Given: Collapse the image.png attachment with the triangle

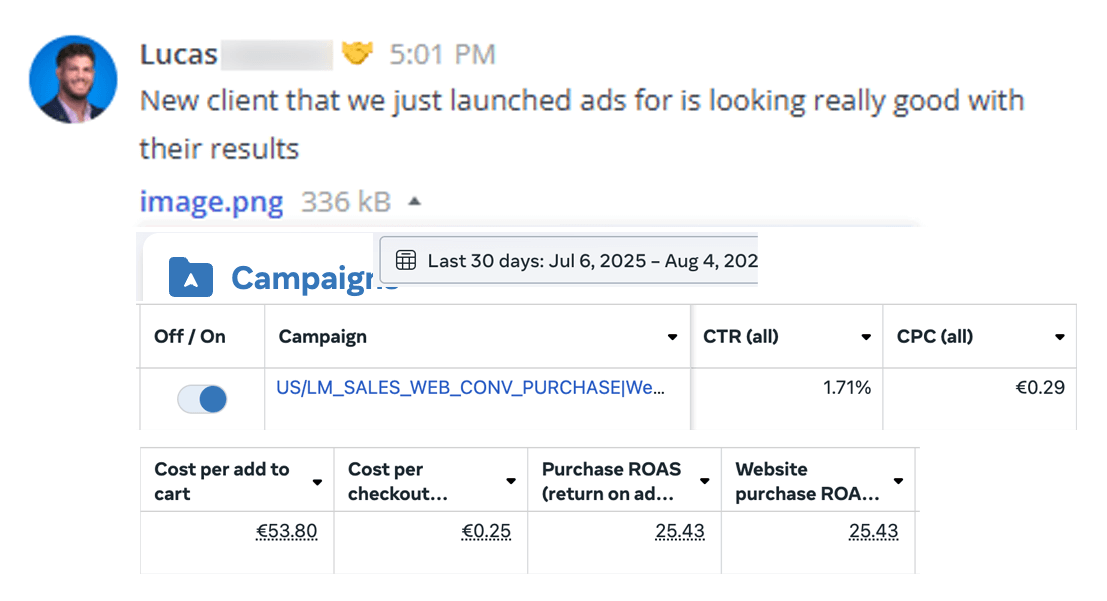Looking at the screenshot, I should [x=415, y=202].
